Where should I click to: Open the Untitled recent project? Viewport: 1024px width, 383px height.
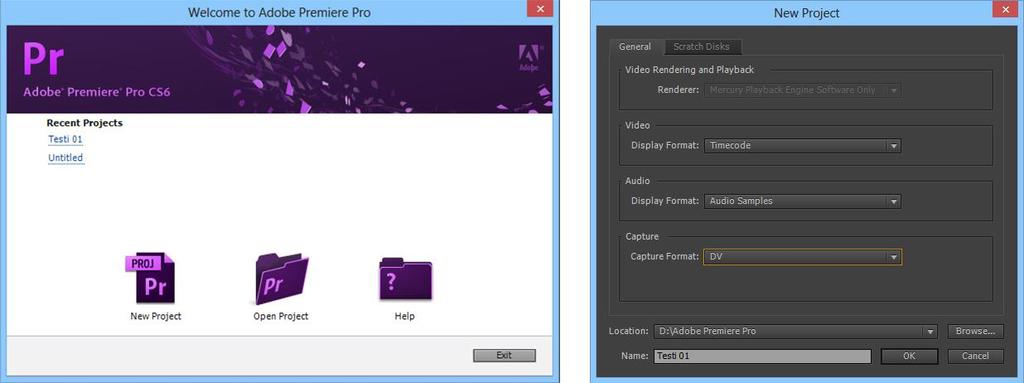(x=66, y=158)
